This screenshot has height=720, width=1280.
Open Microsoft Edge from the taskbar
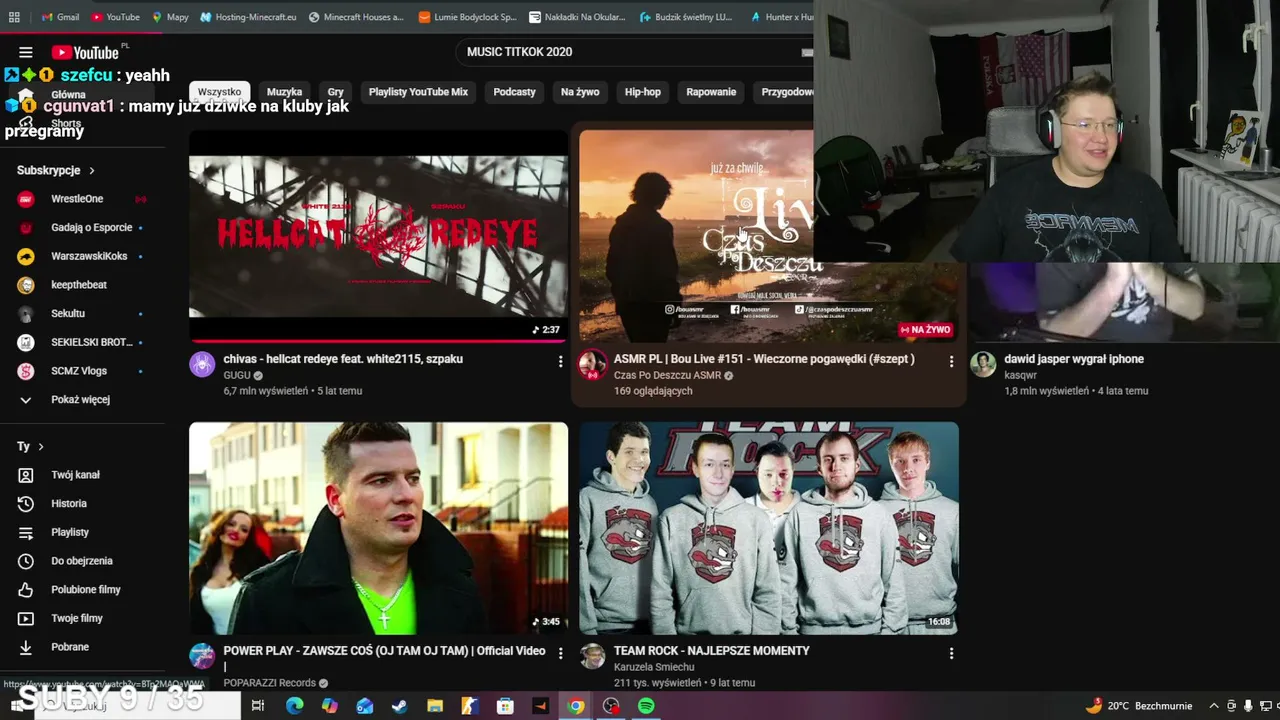click(295, 706)
